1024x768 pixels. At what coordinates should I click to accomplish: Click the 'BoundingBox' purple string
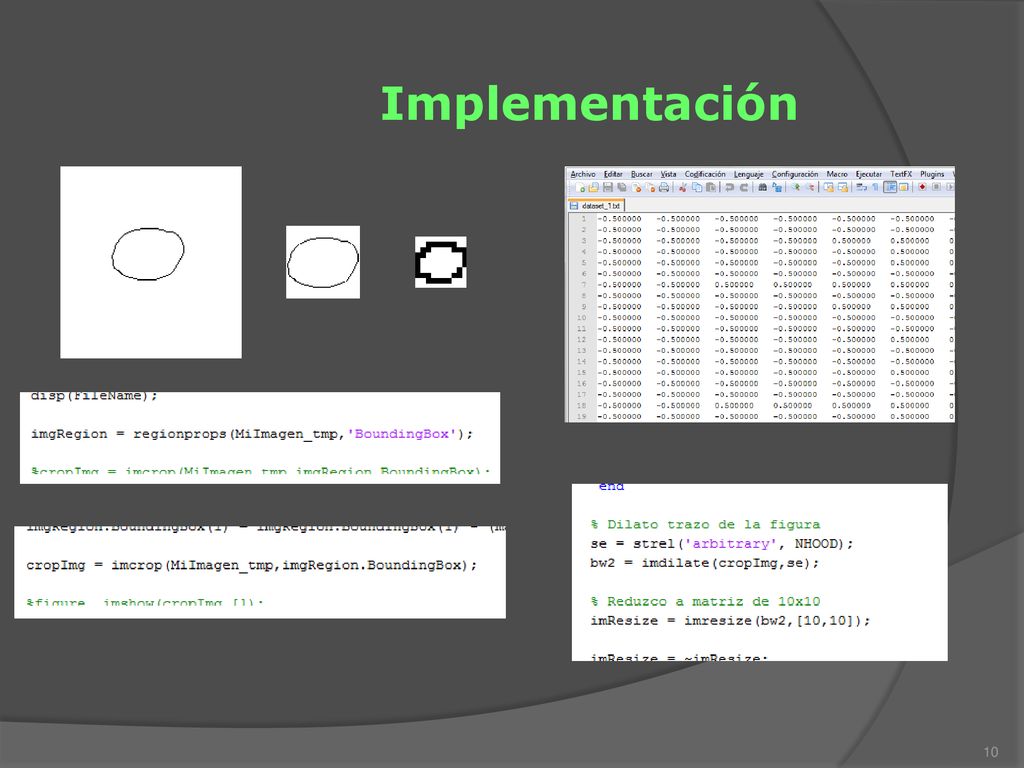click(402, 434)
